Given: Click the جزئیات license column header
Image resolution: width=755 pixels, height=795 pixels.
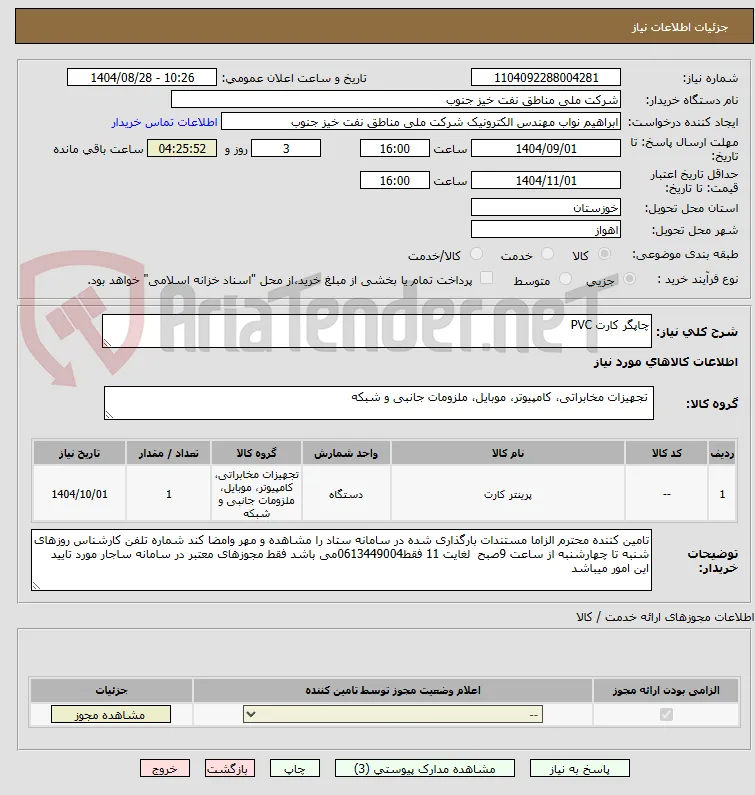Looking at the screenshot, I should pos(112,691).
